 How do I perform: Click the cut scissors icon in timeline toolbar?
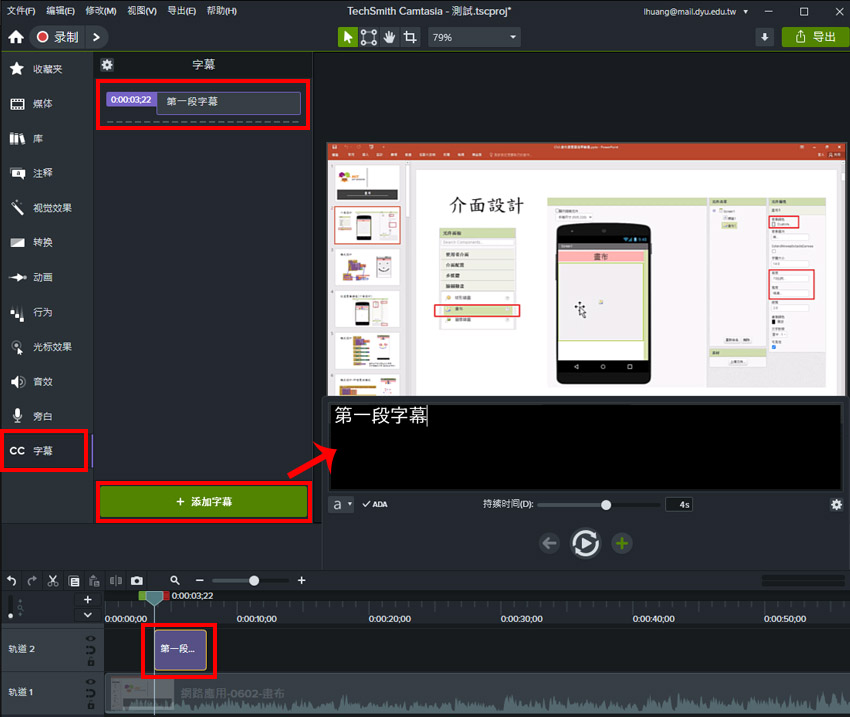(x=53, y=581)
